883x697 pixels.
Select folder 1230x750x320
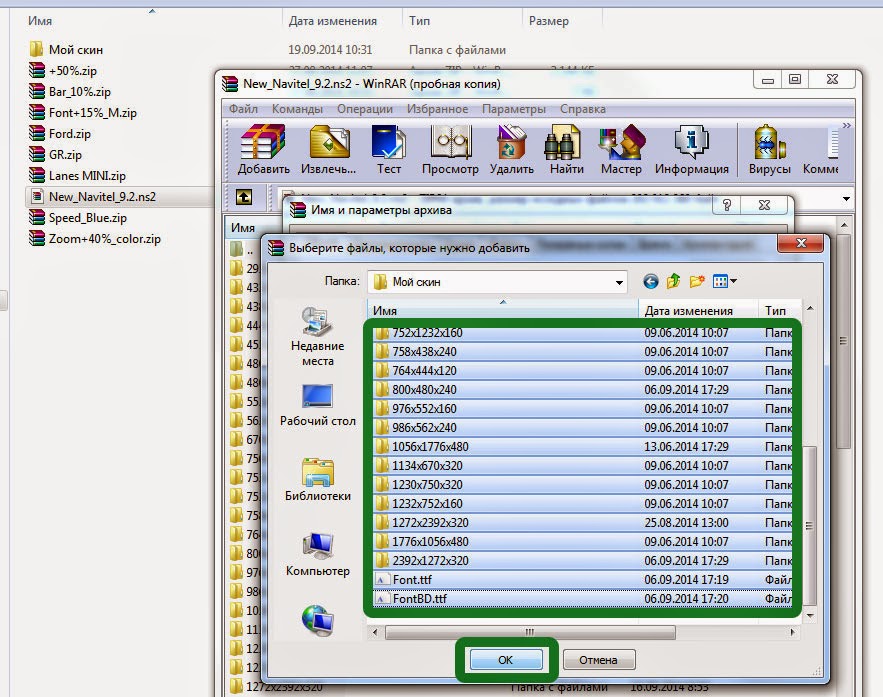coord(582,485)
